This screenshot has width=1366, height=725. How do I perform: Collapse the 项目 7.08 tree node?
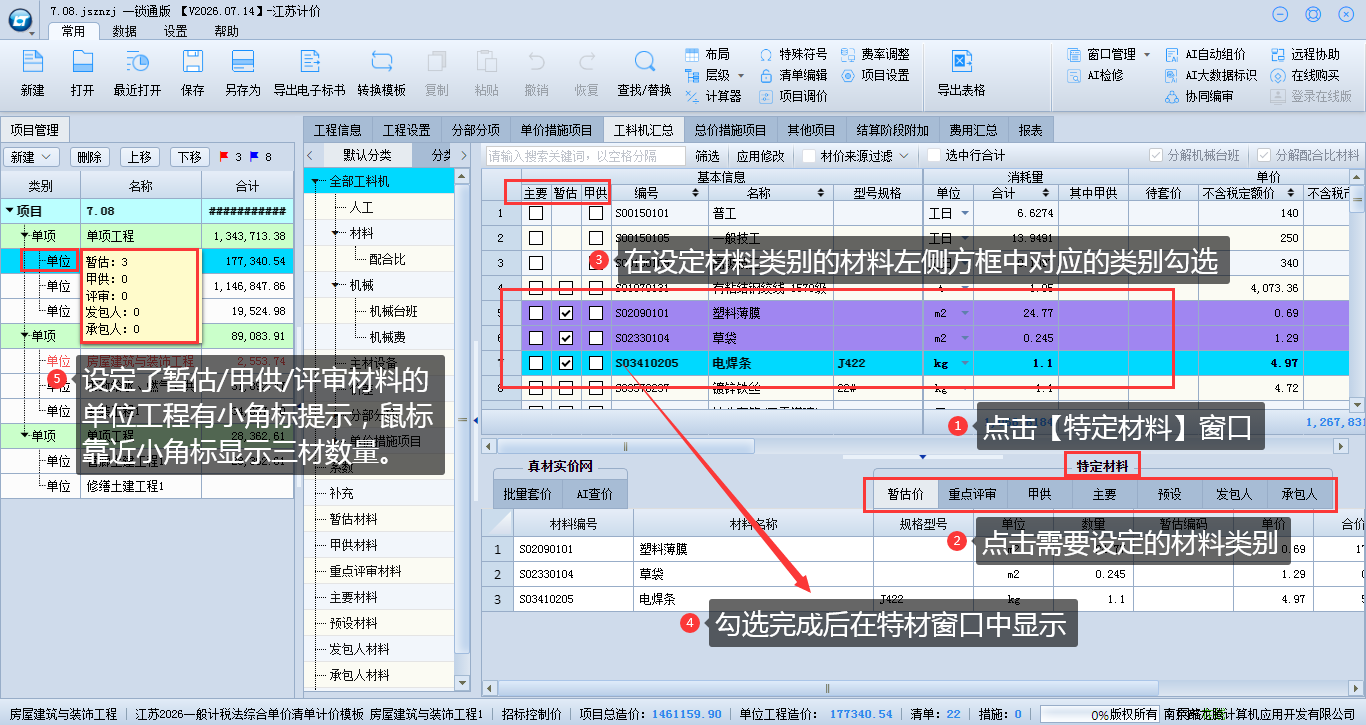pyautogui.click(x=10, y=211)
